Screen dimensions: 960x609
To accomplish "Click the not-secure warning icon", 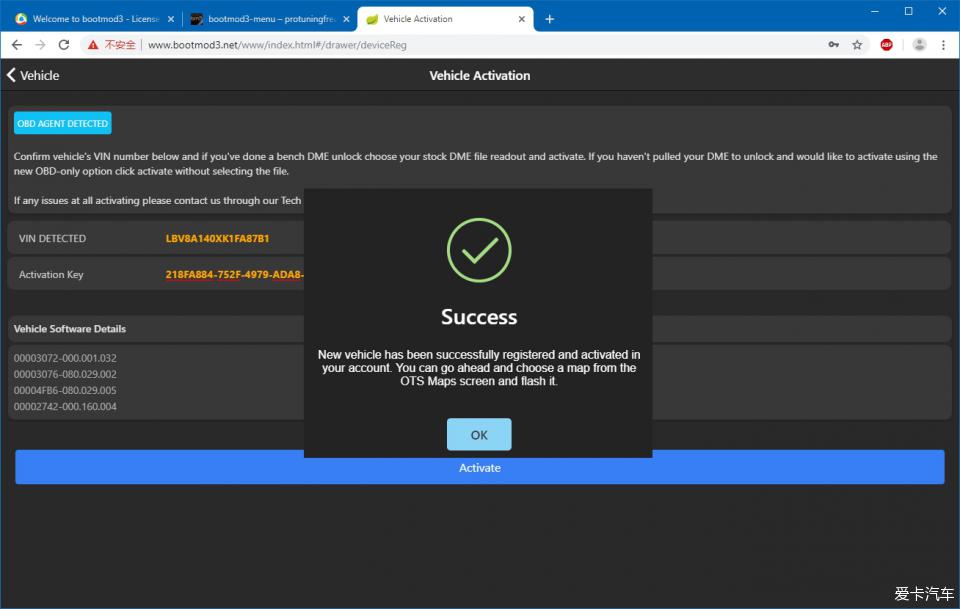I will (x=93, y=45).
